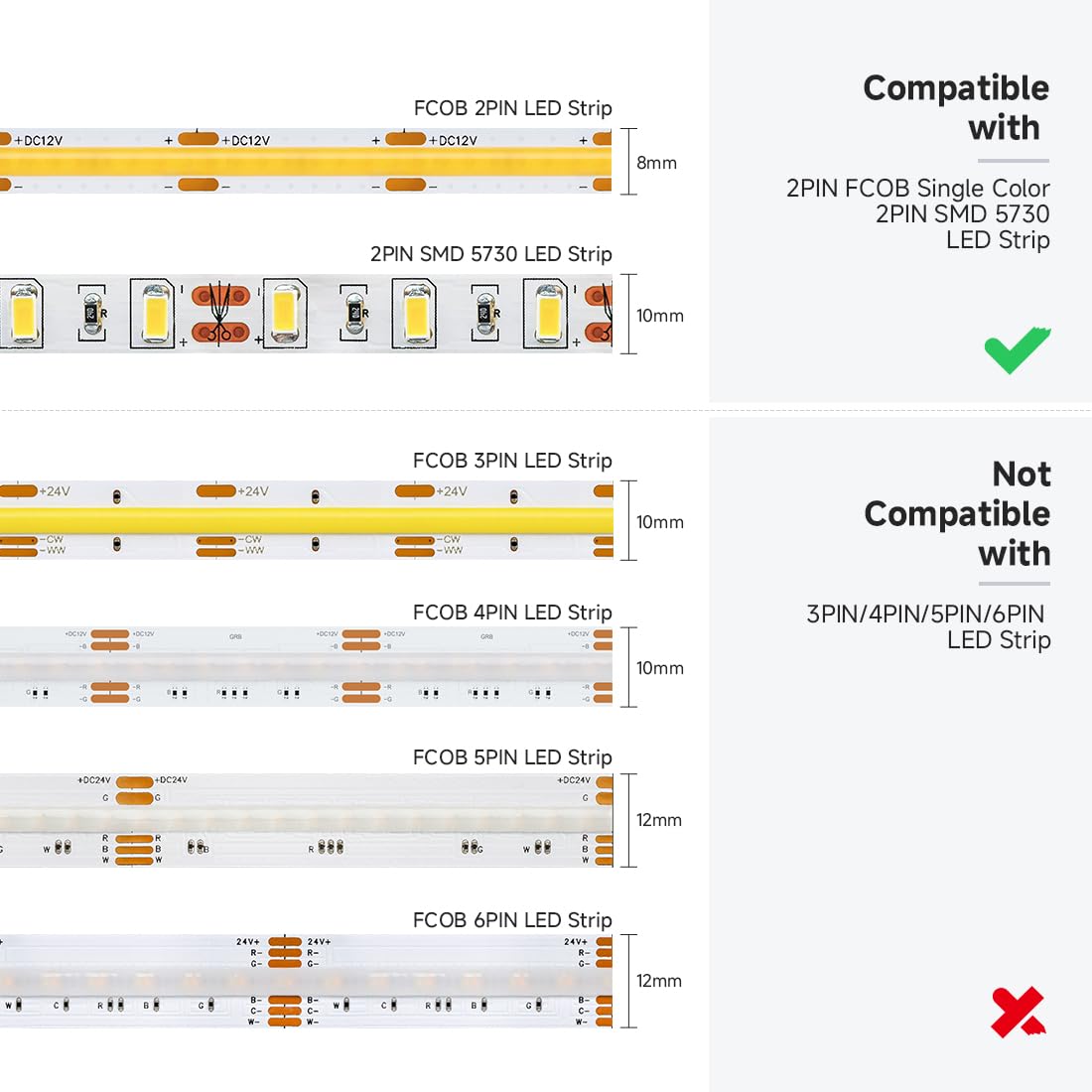Select the FCOB 2PIN LED Strip label

(512, 108)
